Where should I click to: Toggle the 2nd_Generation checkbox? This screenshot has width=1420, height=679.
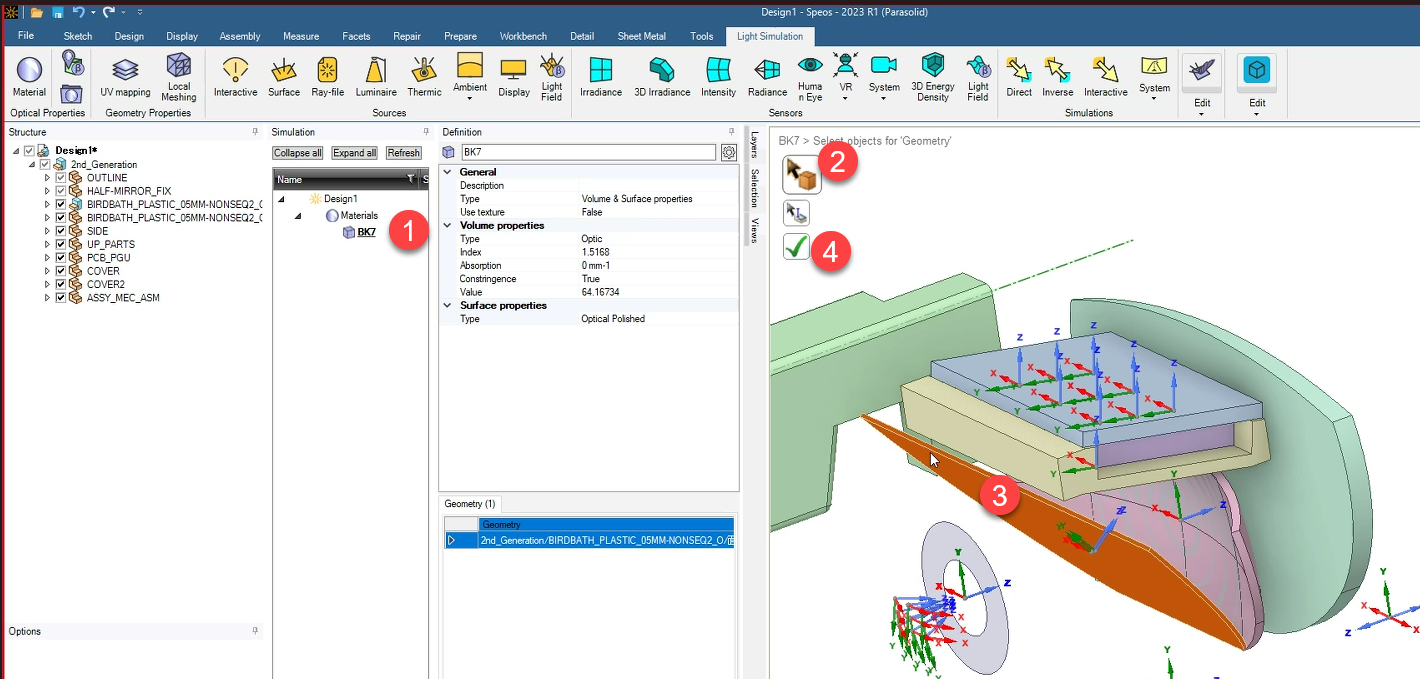tap(45, 164)
